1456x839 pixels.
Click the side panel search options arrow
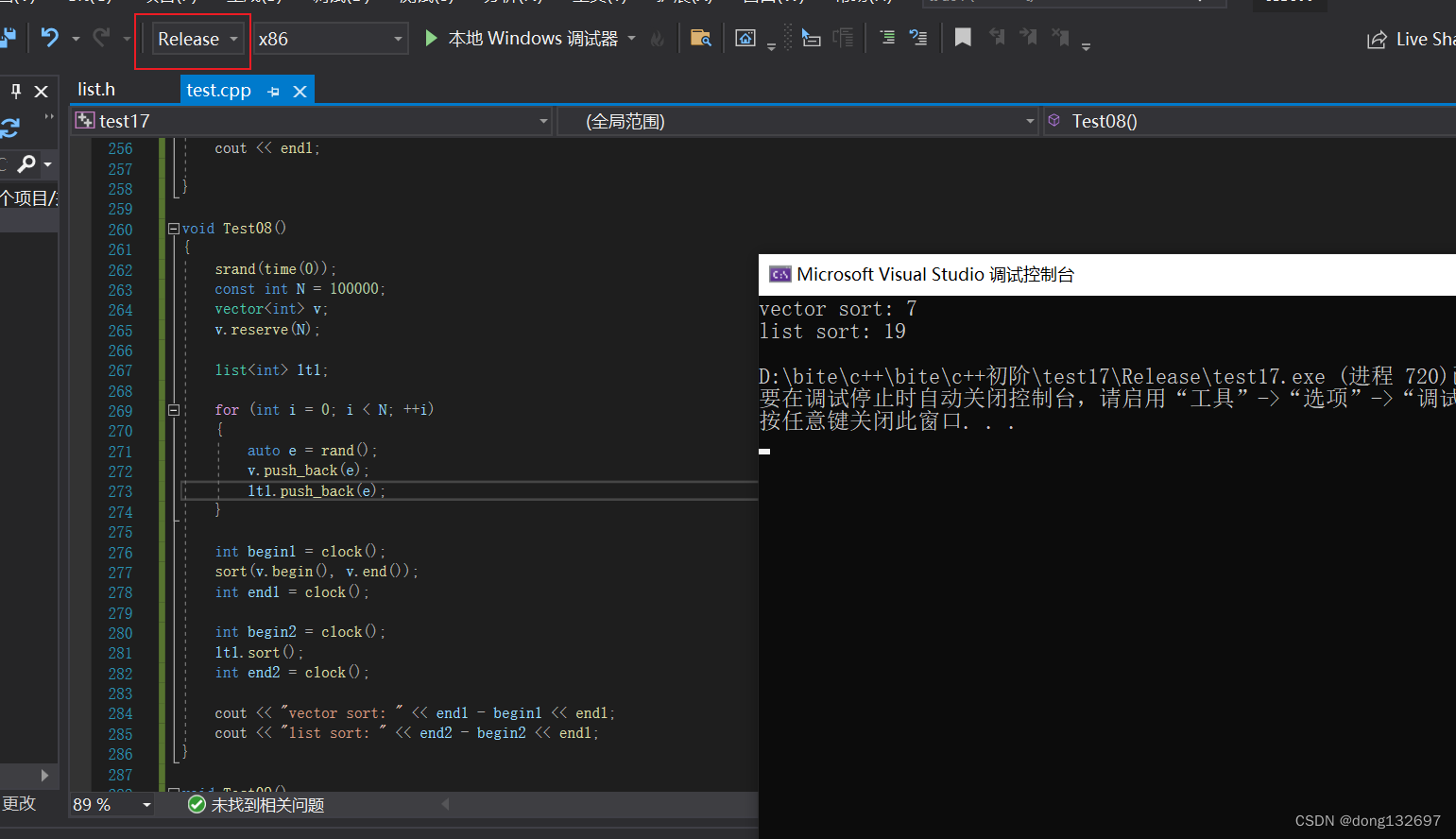pyautogui.click(x=47, y=164)
